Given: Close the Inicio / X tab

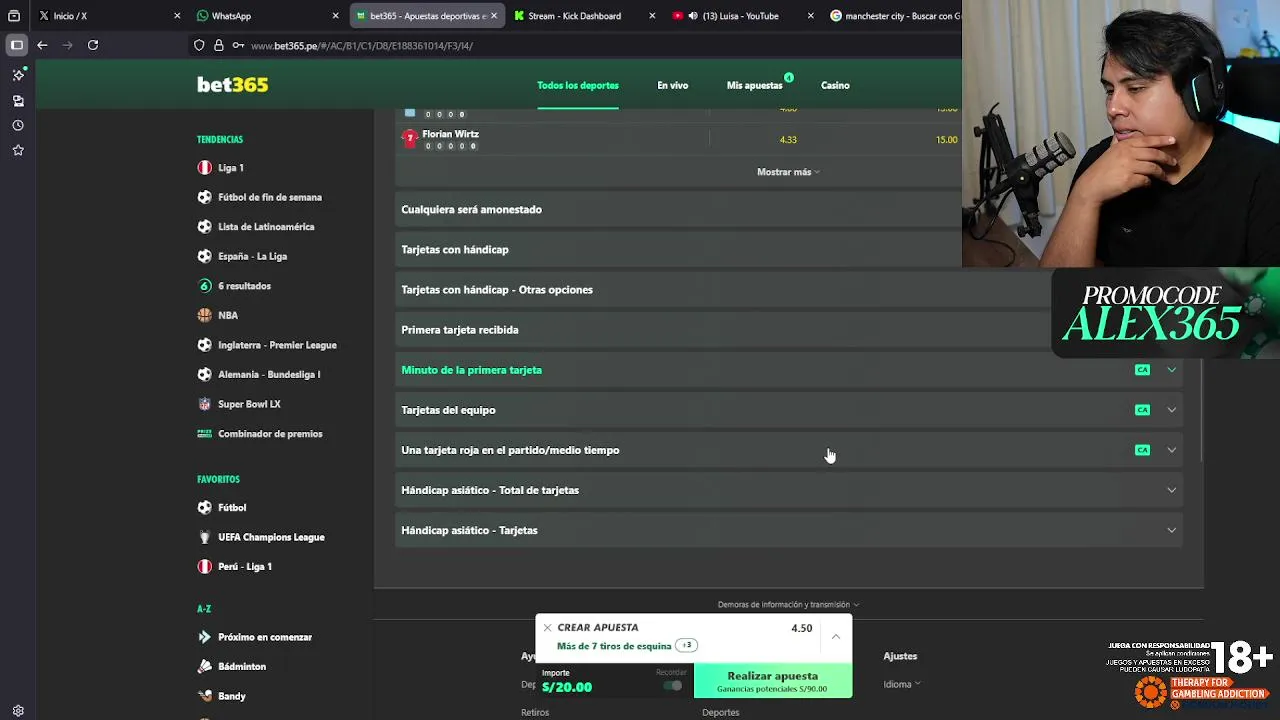Looking at the screenshot, I should (x=177, y=16).
